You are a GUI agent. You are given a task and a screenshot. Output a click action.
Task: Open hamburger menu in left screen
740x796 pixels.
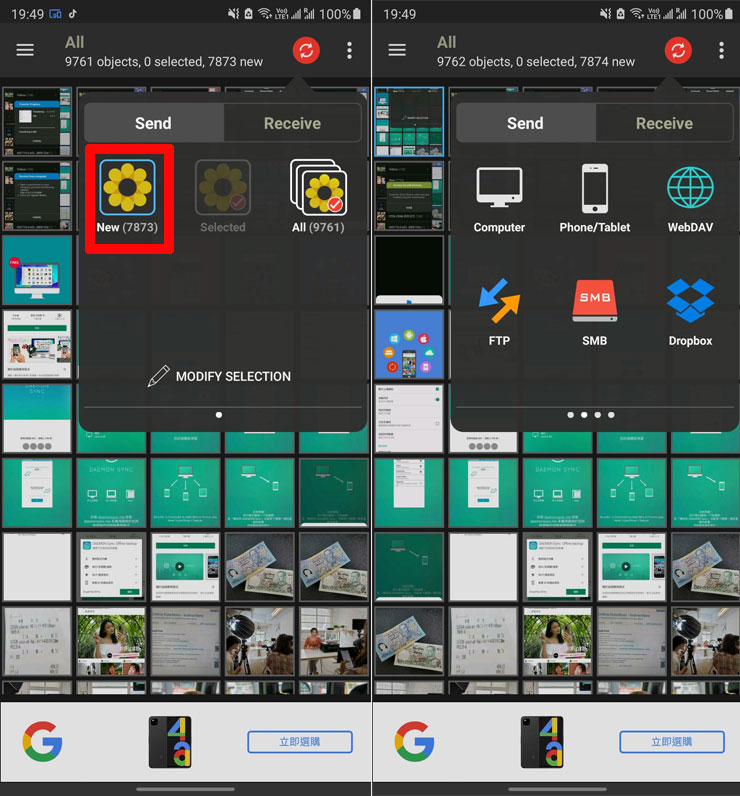coord(25,50)
